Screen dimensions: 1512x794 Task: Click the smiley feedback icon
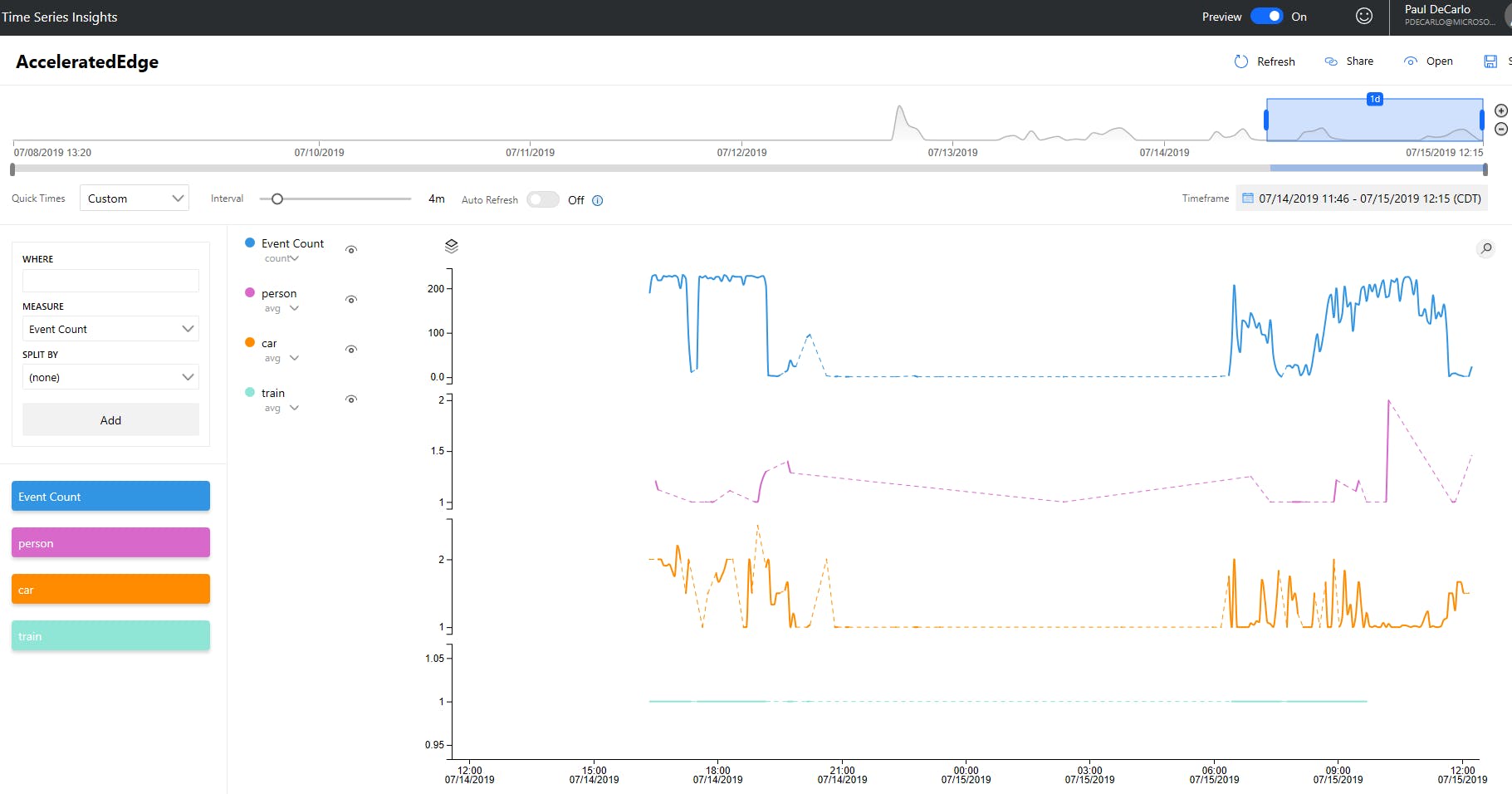[1364, 16]
